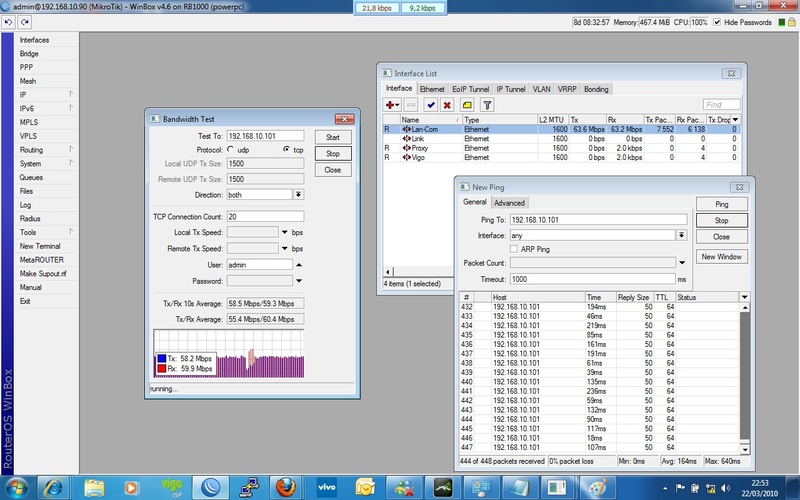Expand the Local Tx Speed dropdown arrow
This screenshot has width=800, height=500.
coord(285,232)
